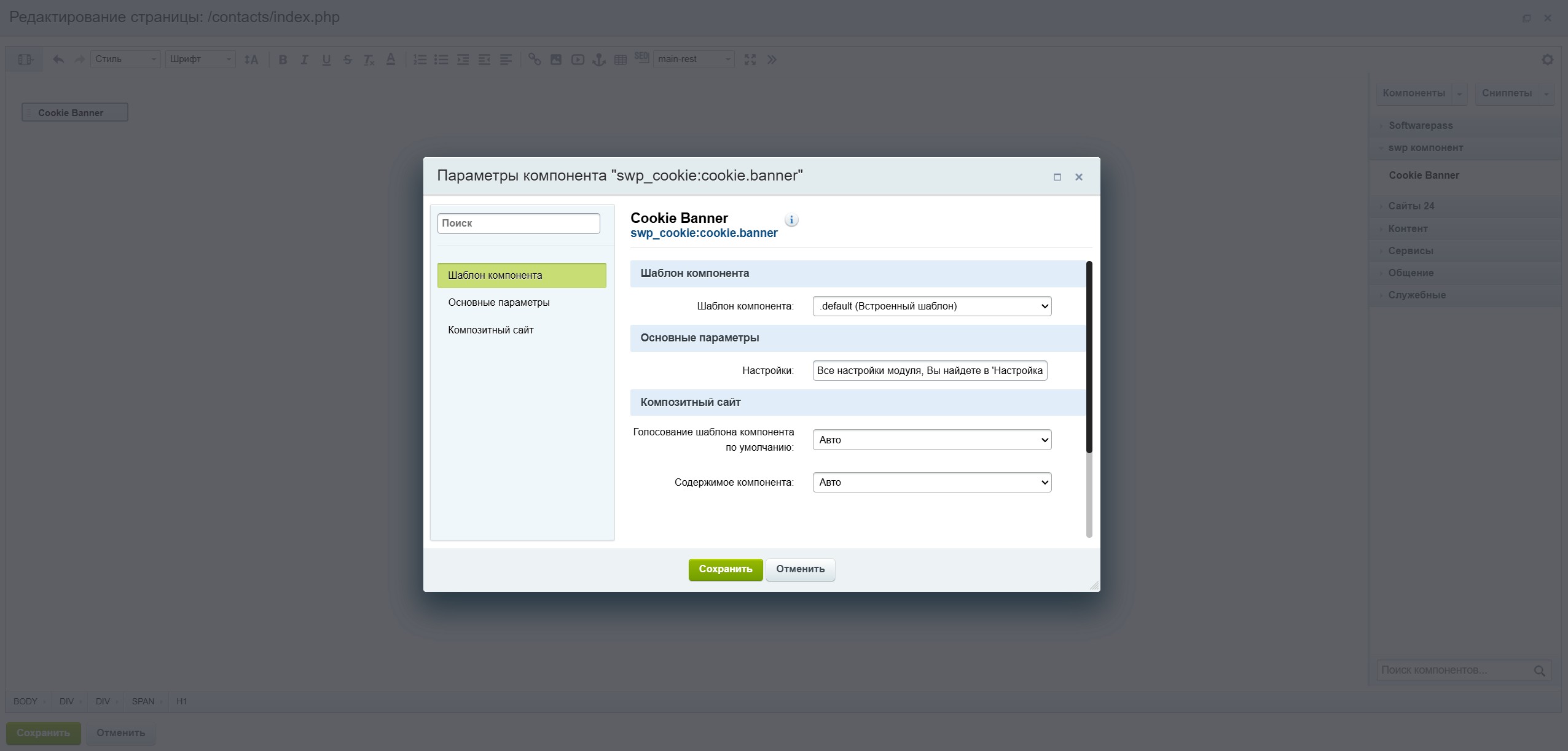Viewport: 1568px width, 751px height.
Task: Click the anchor icon in toolbar
Action: coord(598,60)
